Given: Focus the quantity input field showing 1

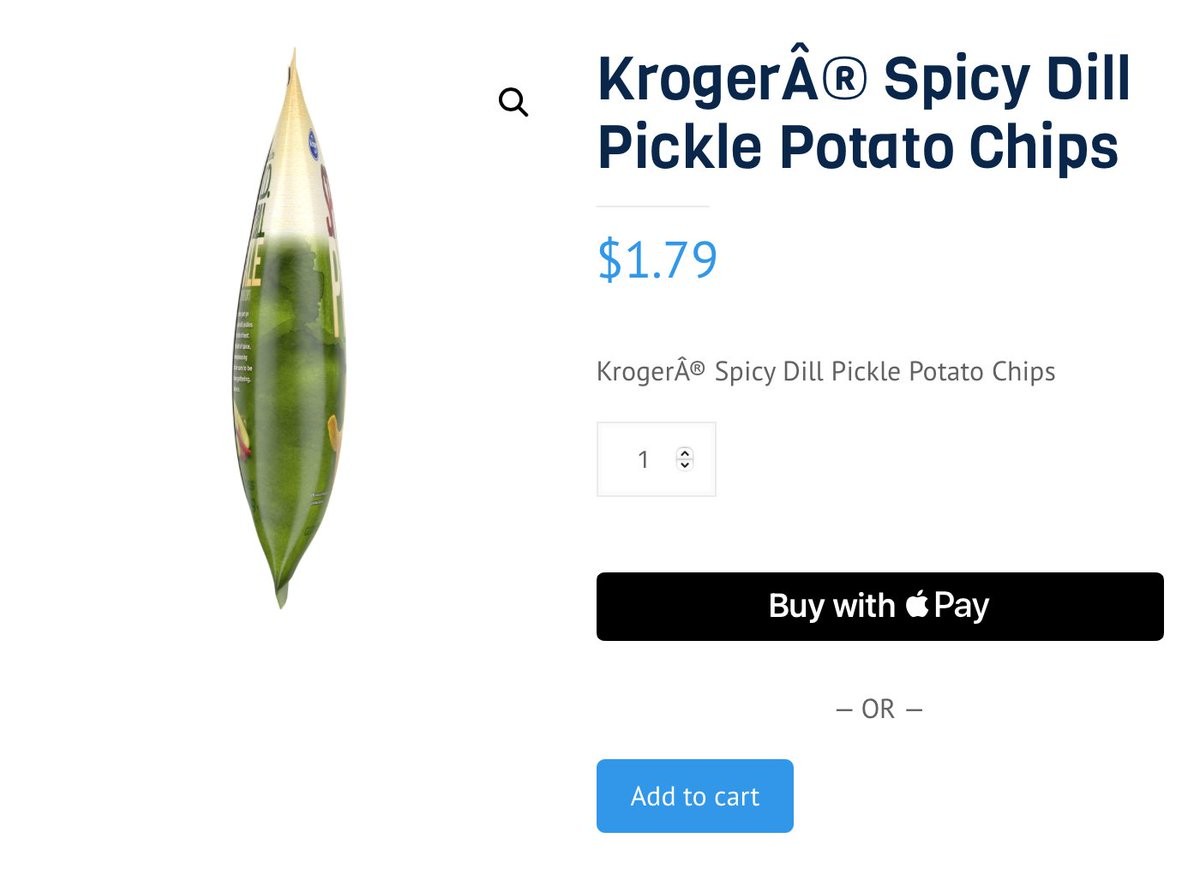Looking at the screenshot, I should pyautogui.click(x=656, y=459).
